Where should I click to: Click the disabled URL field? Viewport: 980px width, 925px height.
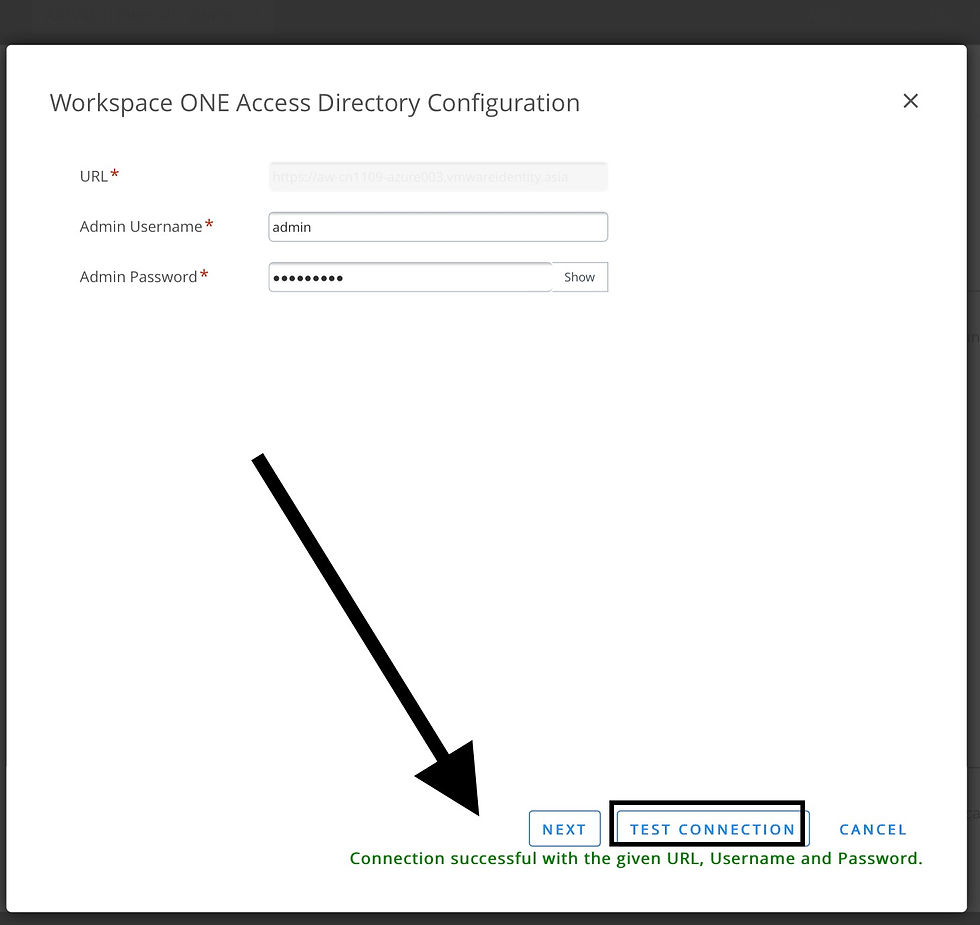[438, 177]
